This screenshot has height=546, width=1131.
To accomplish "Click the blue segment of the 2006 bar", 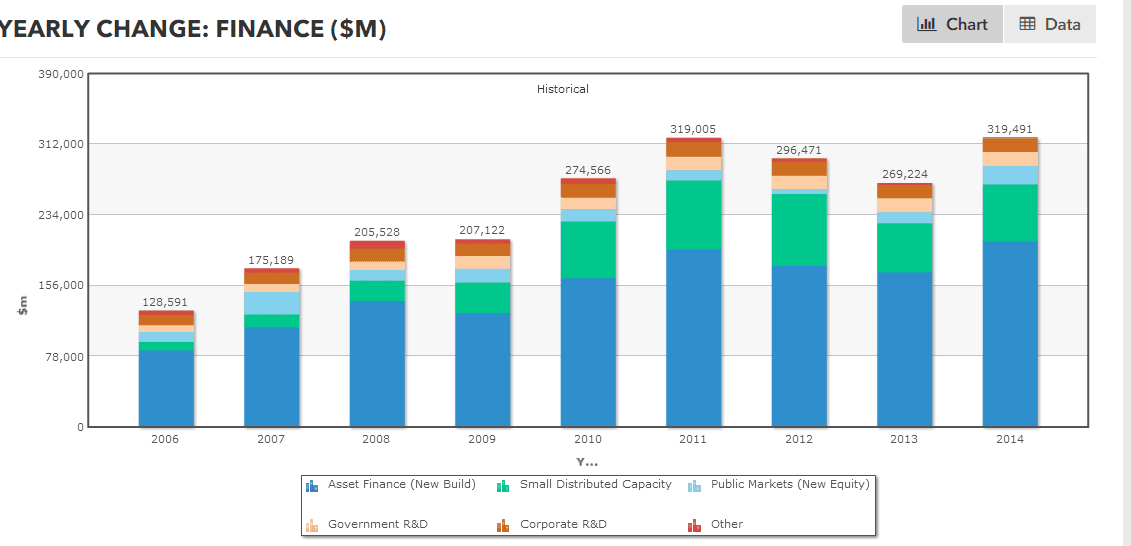I will click(x=166, y=388).
